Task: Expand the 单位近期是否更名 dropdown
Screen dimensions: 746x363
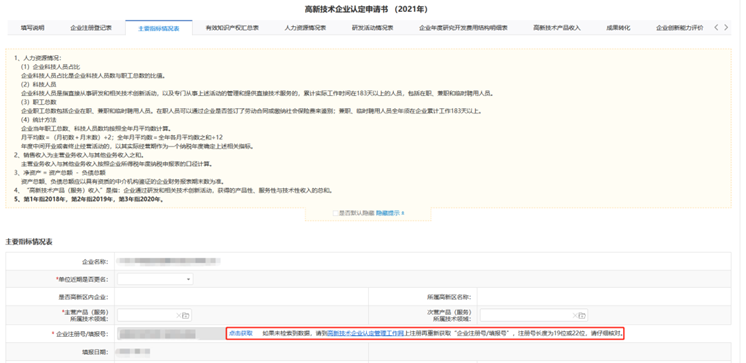Action: pyautogui.click(x=156, y=279)
